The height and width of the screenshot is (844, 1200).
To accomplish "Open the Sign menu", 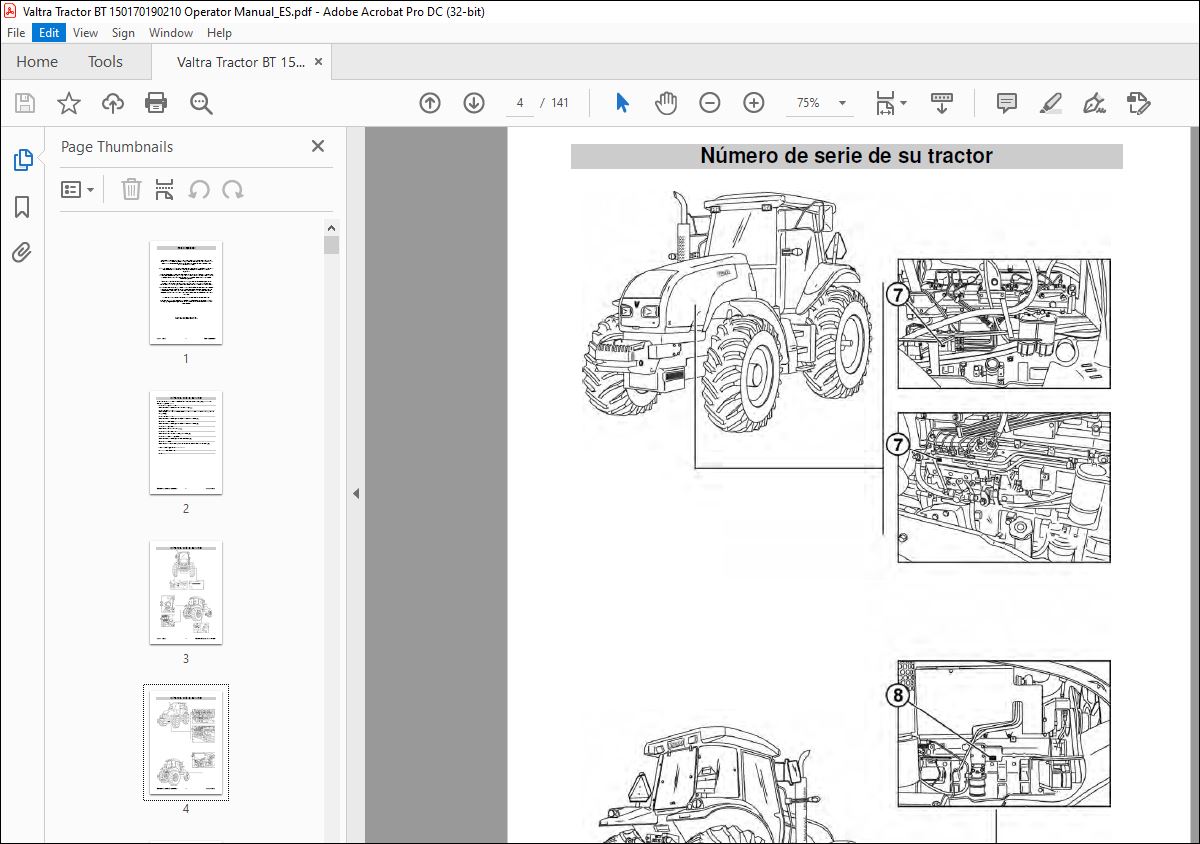I will pos(123,33).
